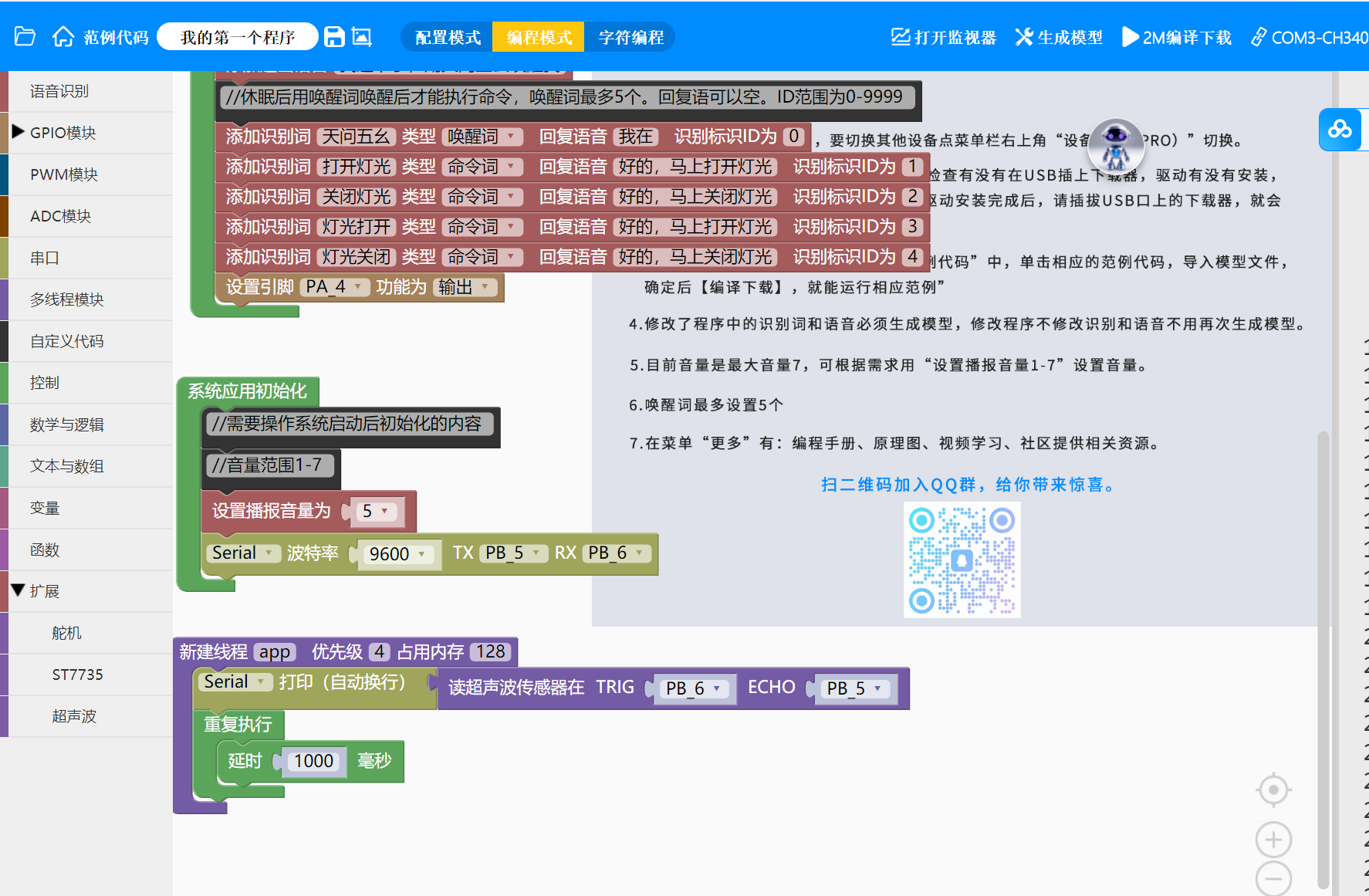This screenshot has width=1369, height=896.
Task: Click the image export icon
Action: point(361,36)
